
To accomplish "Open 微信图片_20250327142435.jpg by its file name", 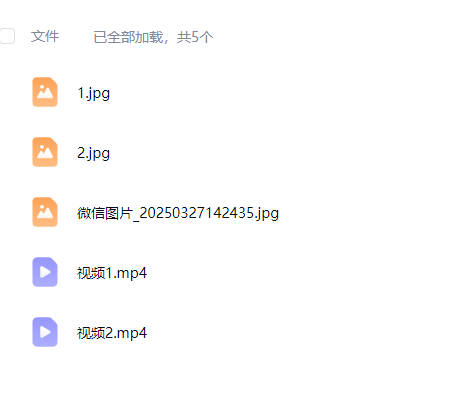I will pyautogui.click(x=178, y=213).
